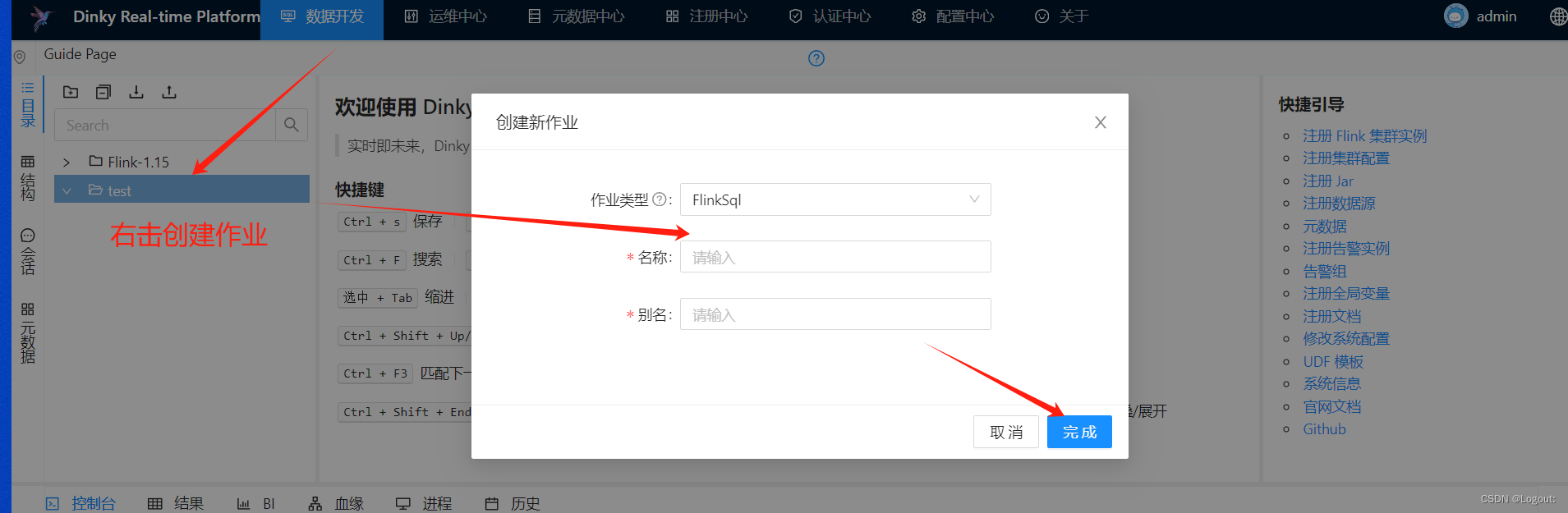
Task: Click the collapse all toolbar icon
Action: [x=103, y=92]
